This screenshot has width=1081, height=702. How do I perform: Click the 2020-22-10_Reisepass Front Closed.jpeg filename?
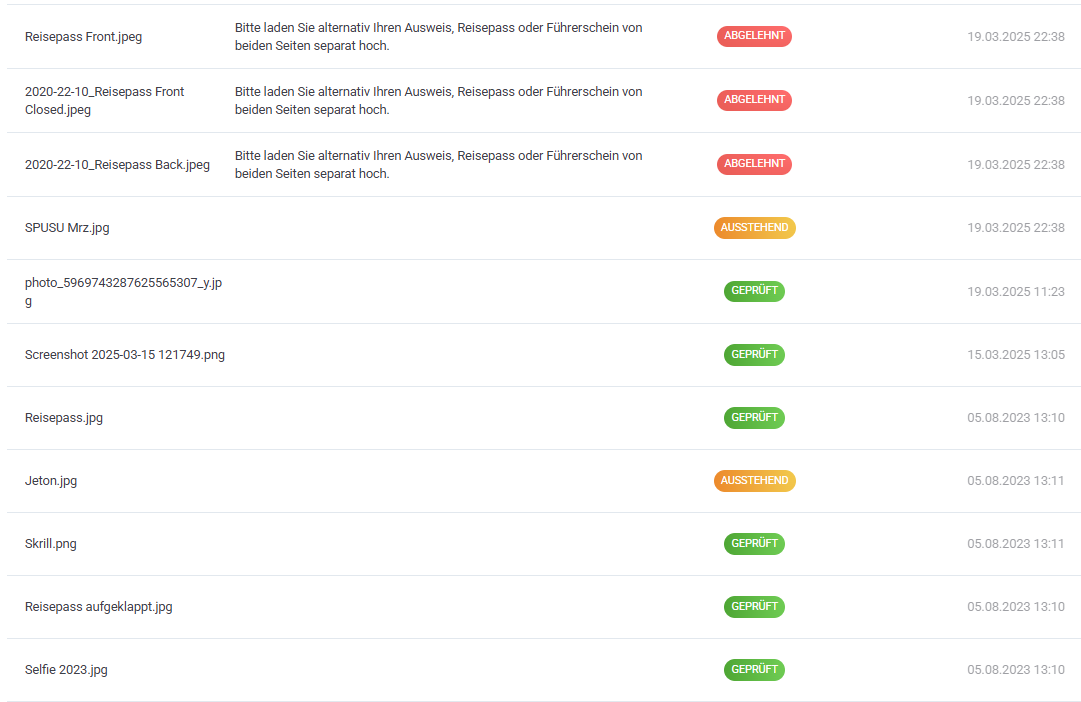pyautogui.click(x=104, y=100)
